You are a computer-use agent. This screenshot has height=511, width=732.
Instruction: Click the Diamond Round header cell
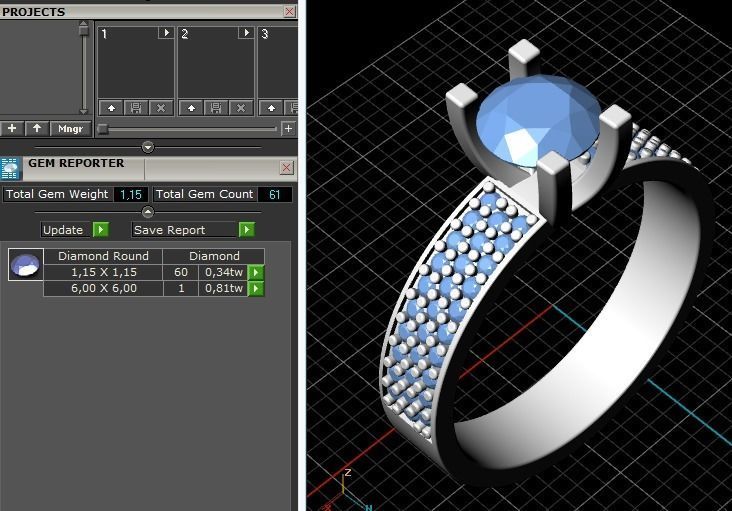(103, 256)
